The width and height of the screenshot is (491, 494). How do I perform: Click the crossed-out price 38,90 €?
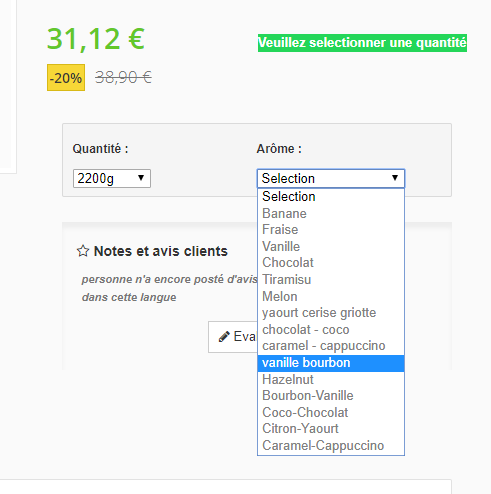[x=123, y=78]
